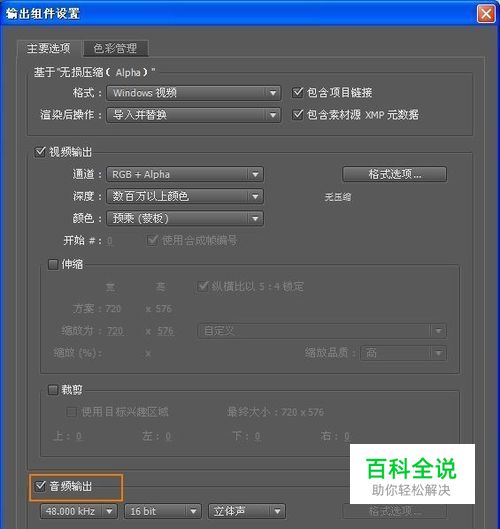
Task: Click the 右 crop value field
Action: coord(347,436)
